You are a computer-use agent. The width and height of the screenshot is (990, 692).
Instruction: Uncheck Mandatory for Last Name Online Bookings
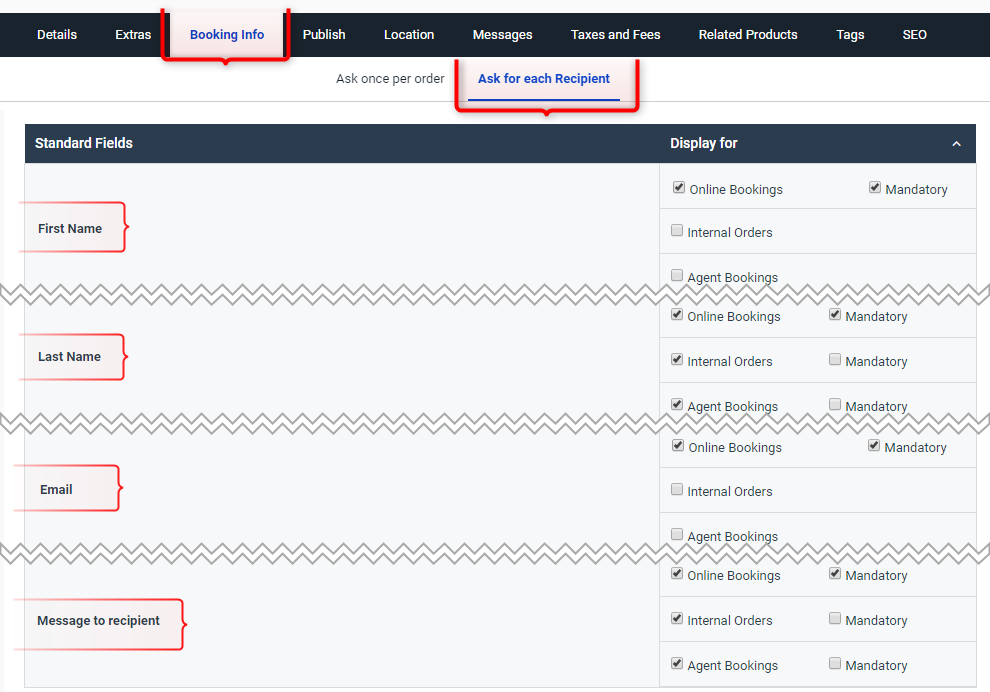(835, 314)
